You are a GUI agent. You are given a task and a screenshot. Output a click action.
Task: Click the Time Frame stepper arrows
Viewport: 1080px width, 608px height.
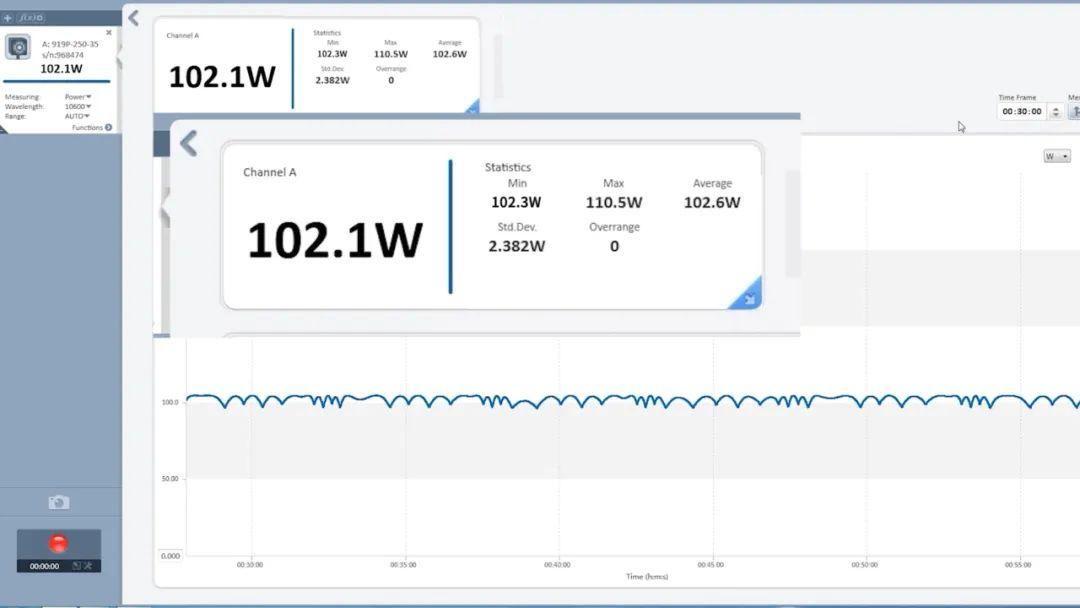[x=1055, y=112]
